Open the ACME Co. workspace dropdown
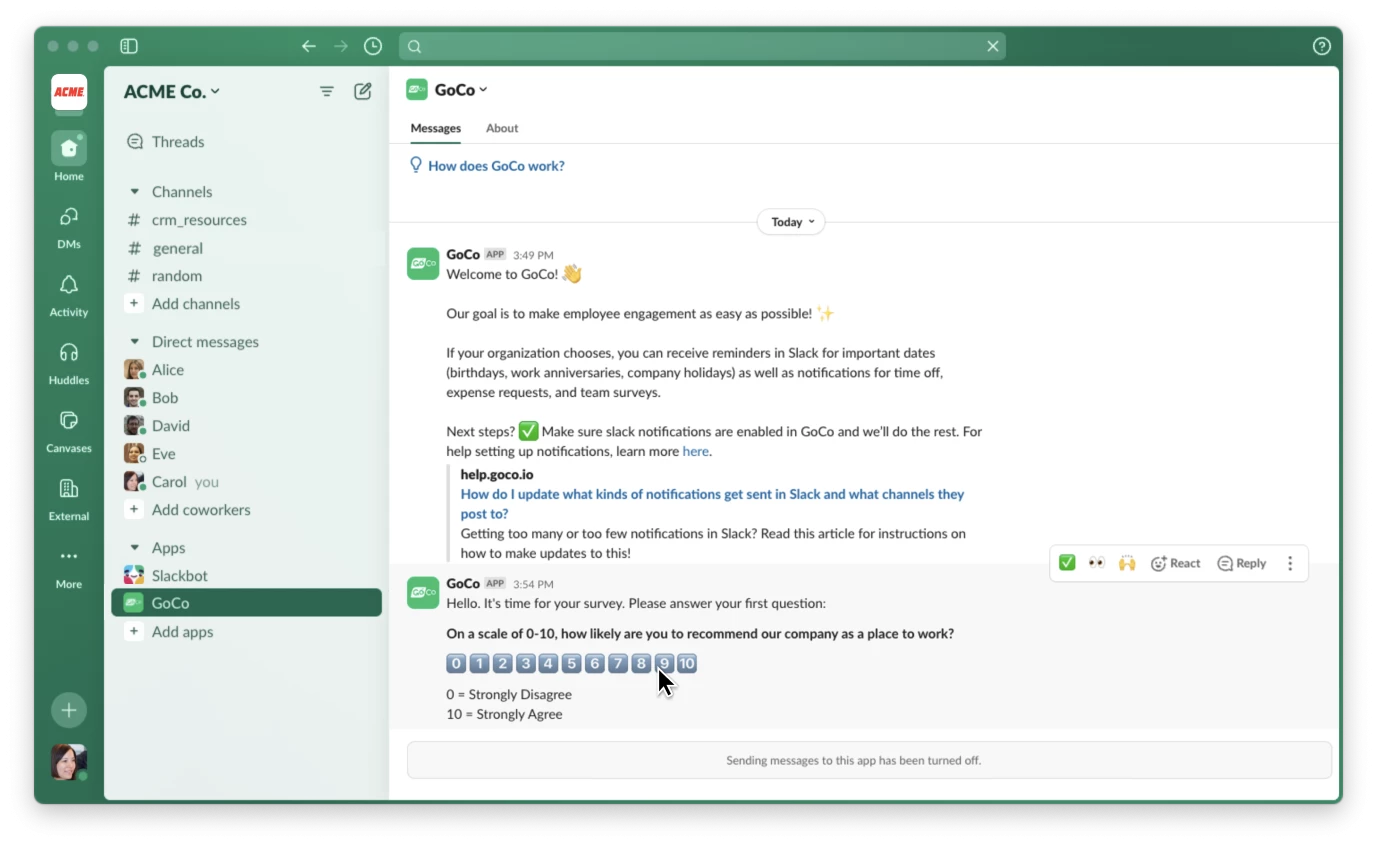The width and height of the screenshot is (1377, 847). [171, 92]
